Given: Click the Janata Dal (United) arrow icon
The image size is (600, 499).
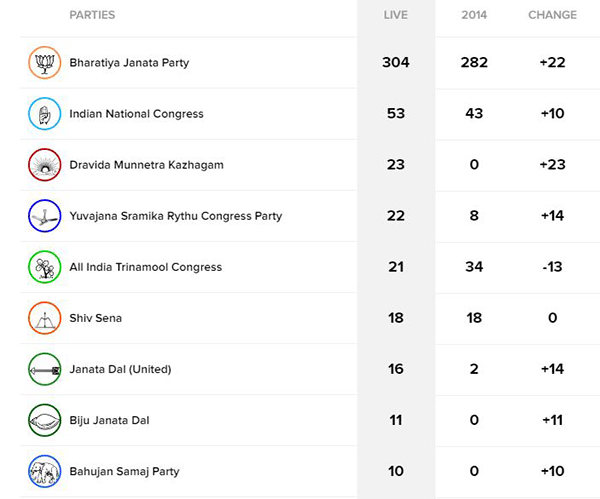Looking at the screenshot, I should pyautogui.click(x=44, y=369).
